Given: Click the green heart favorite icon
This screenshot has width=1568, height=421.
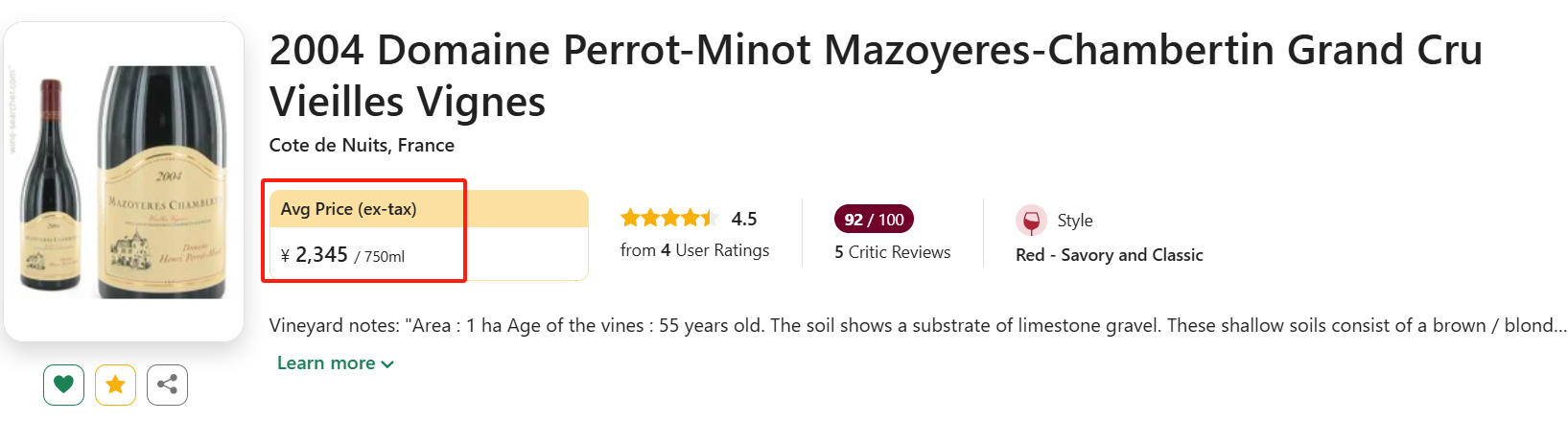Looking at the screenshot, I should [x=63, y=385].
